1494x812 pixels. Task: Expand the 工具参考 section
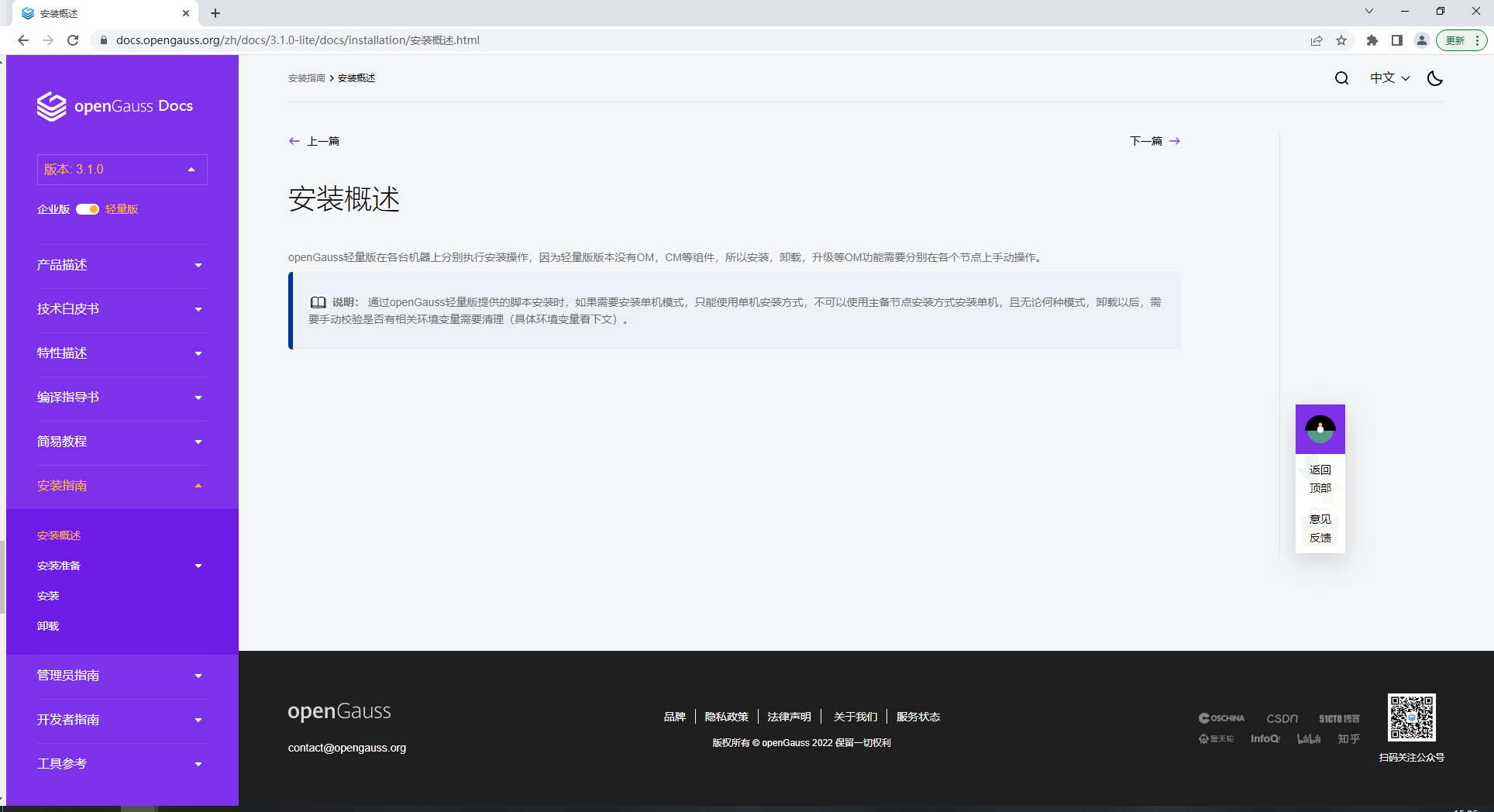122,764
